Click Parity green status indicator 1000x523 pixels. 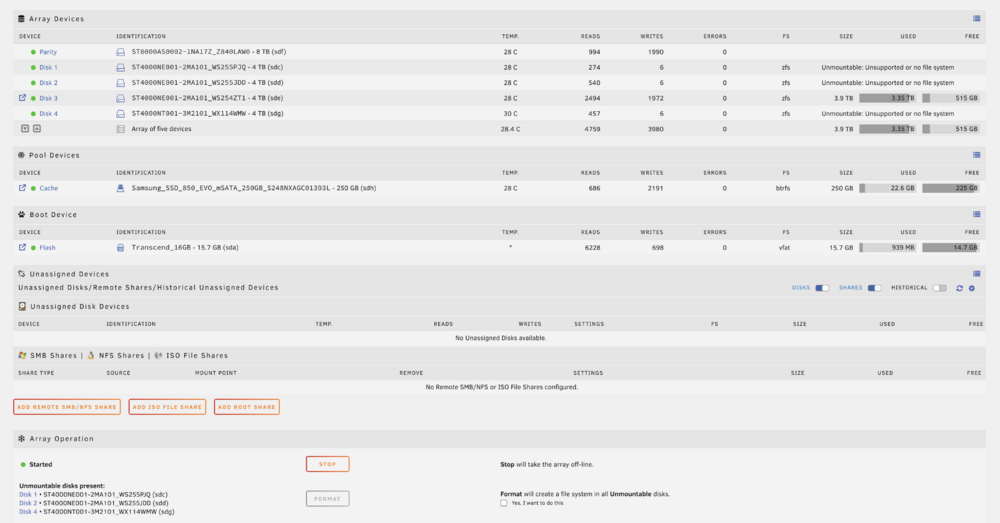click(x=33, y=52)
